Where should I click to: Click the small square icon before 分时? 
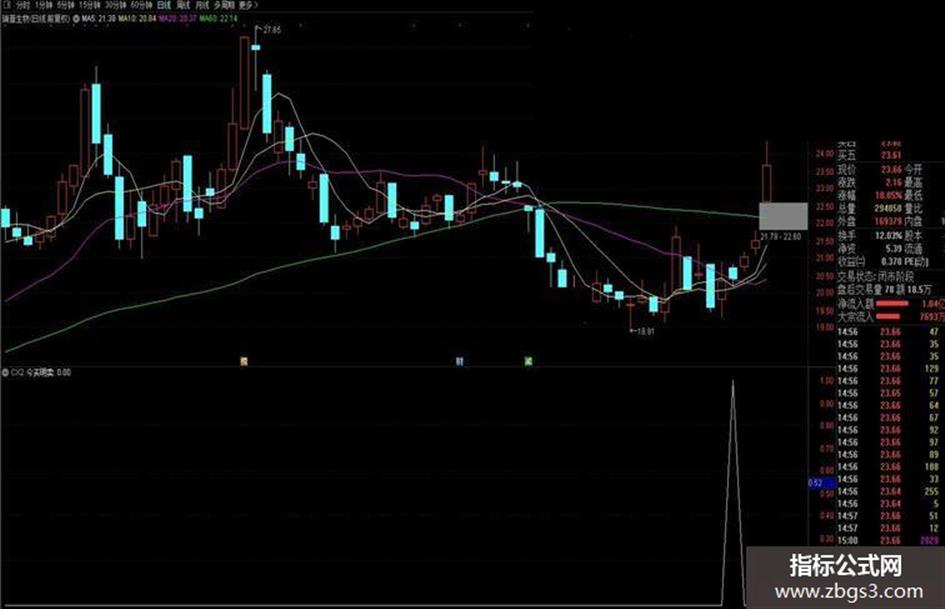click(x=7, y=5)
